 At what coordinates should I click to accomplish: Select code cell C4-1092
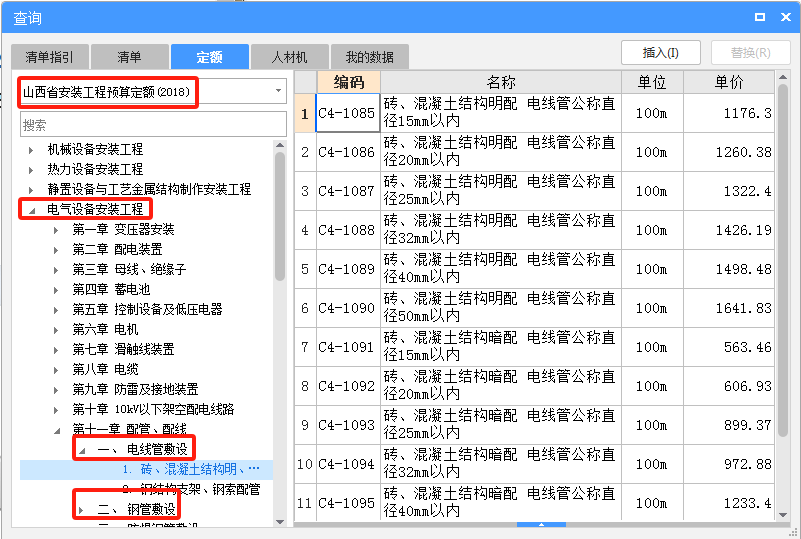pos(347,386)
